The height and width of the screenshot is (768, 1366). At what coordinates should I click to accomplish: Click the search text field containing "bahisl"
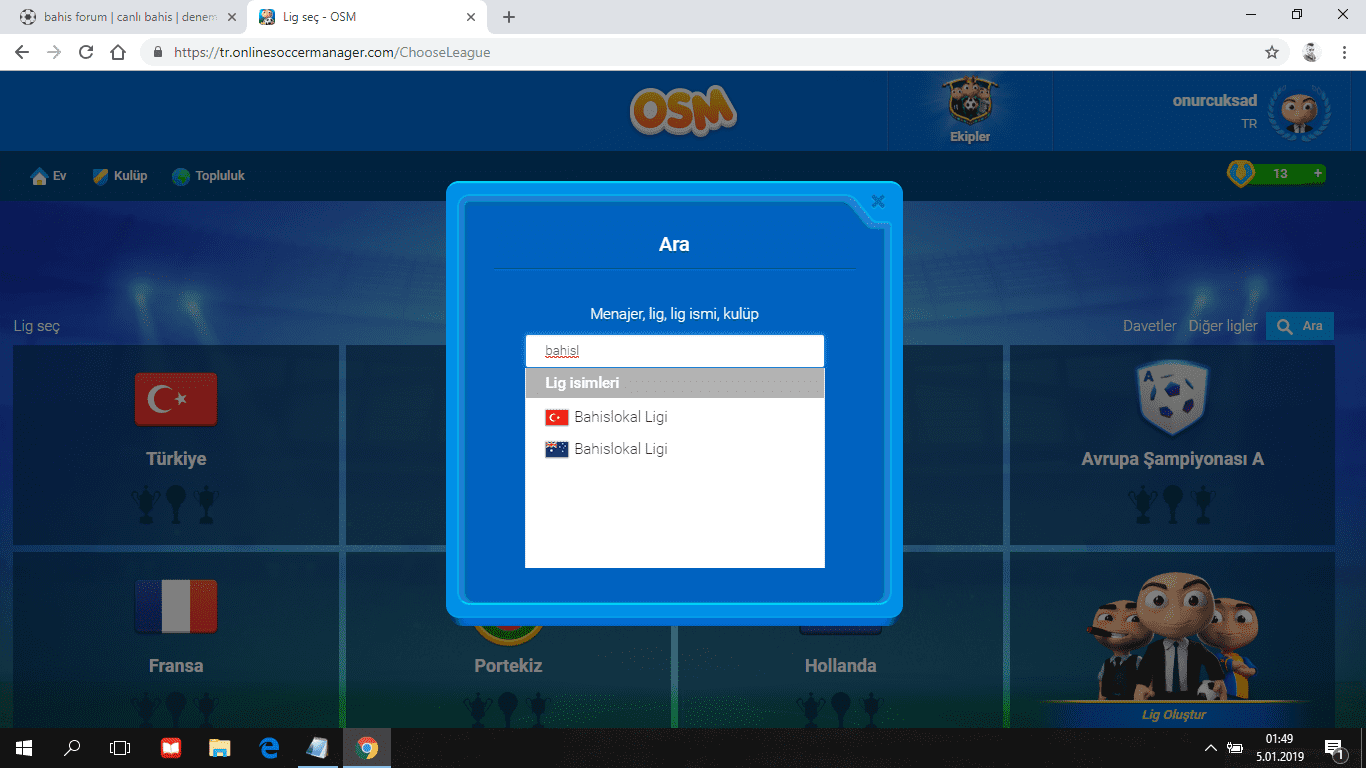675,351
